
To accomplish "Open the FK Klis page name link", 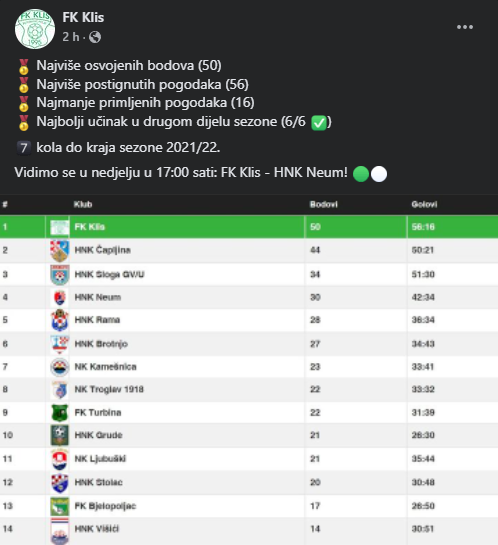I will pyautogui.click(x=83, y=17).
